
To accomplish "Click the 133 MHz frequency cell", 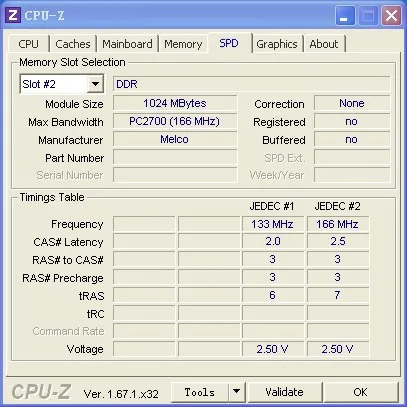I will coord(273,224).
